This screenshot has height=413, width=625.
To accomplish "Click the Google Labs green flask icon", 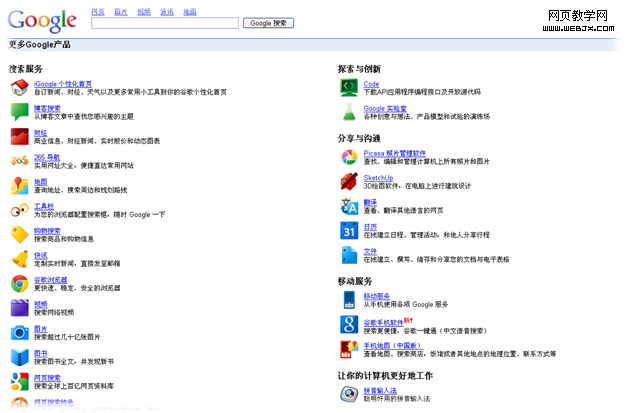I will tap(349, 112).
